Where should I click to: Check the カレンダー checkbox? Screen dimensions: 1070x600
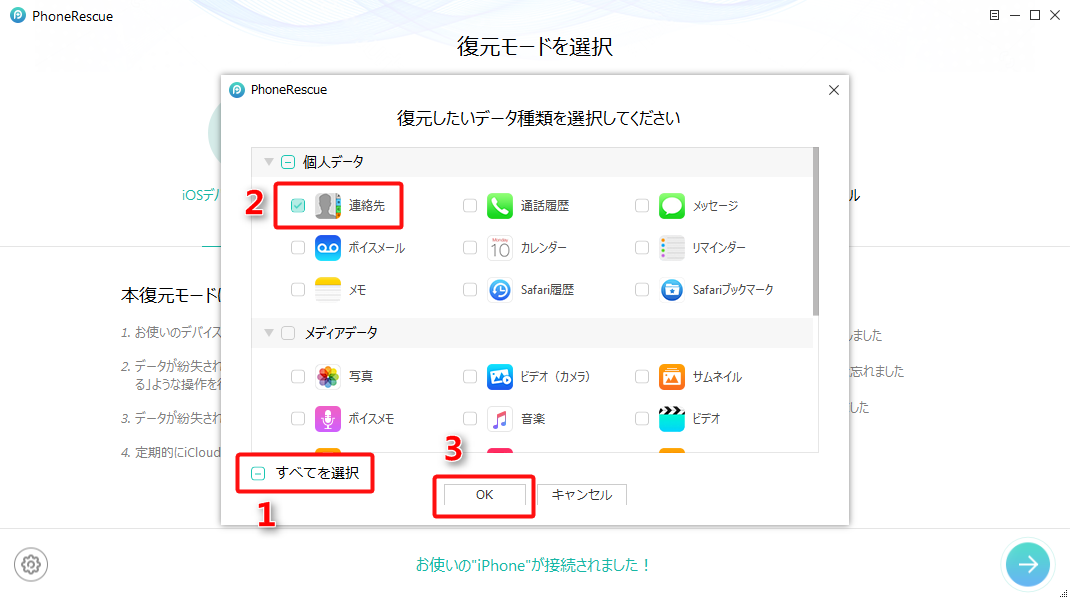tap(469, 248)
